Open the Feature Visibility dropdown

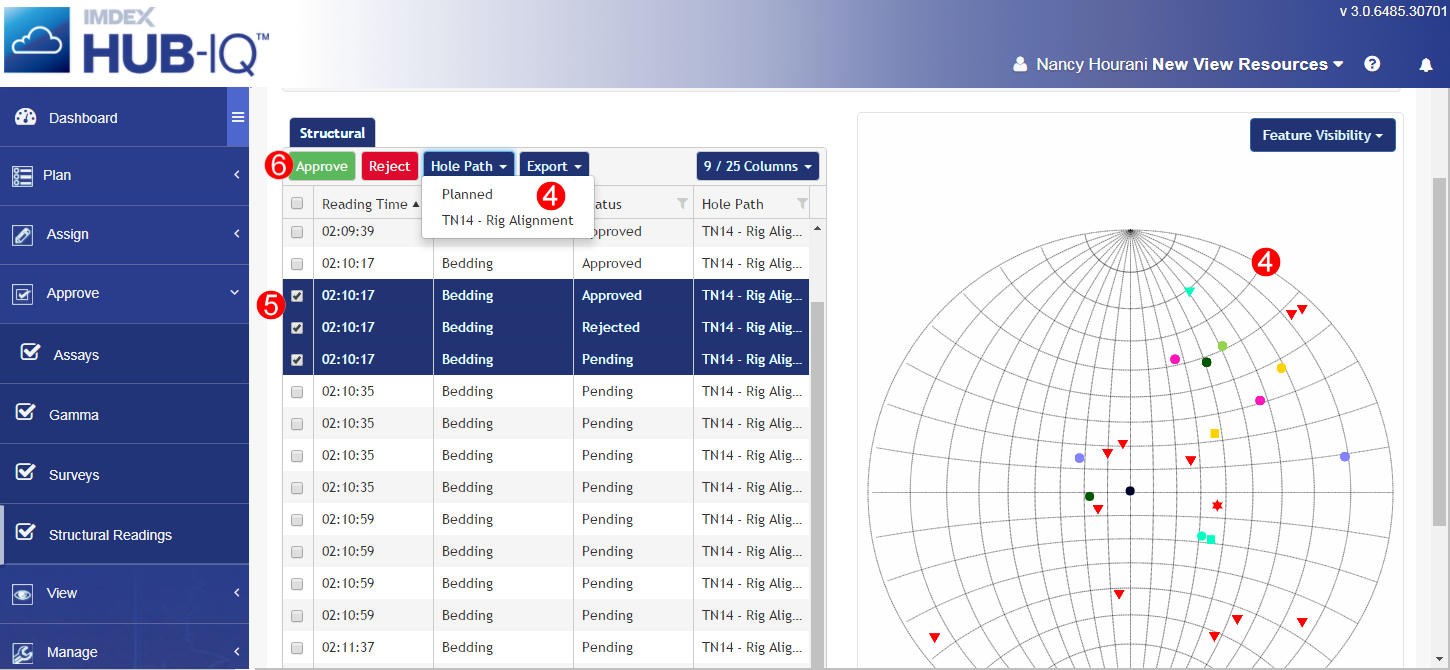(1322, 135)
